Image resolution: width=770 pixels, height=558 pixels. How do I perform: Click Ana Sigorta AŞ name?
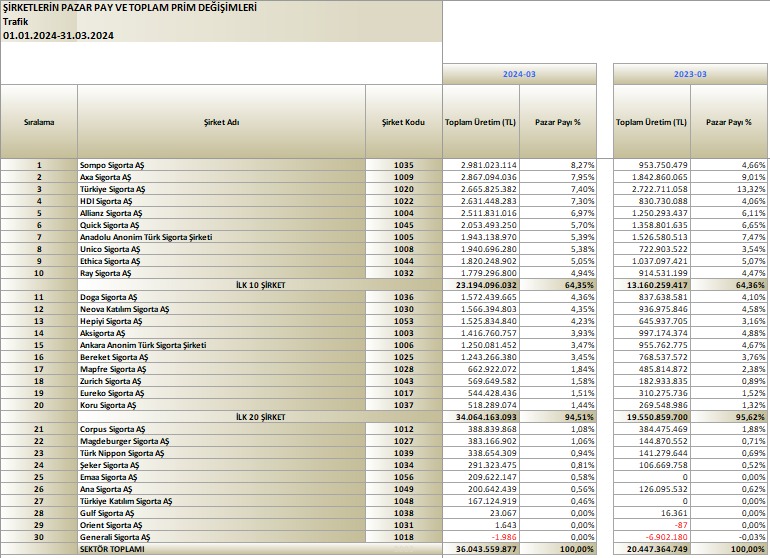221,489
